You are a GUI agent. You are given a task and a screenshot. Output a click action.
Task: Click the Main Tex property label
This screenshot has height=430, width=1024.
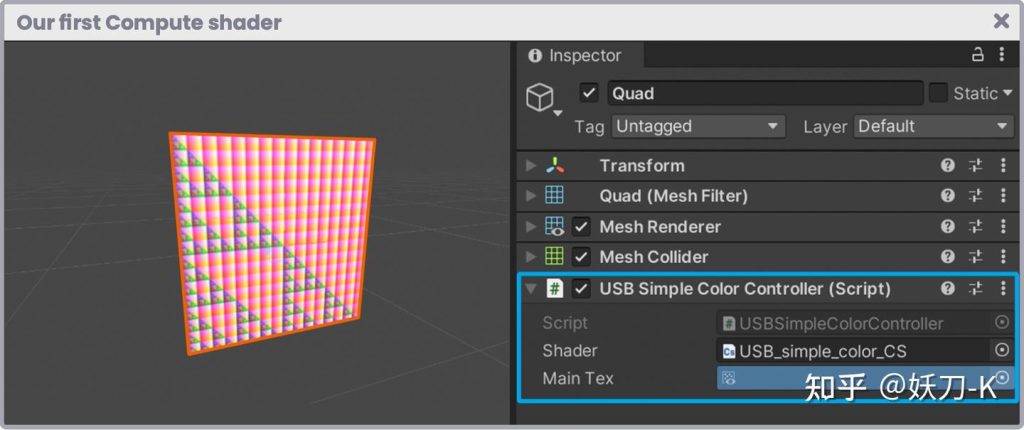tap(577, 378)
